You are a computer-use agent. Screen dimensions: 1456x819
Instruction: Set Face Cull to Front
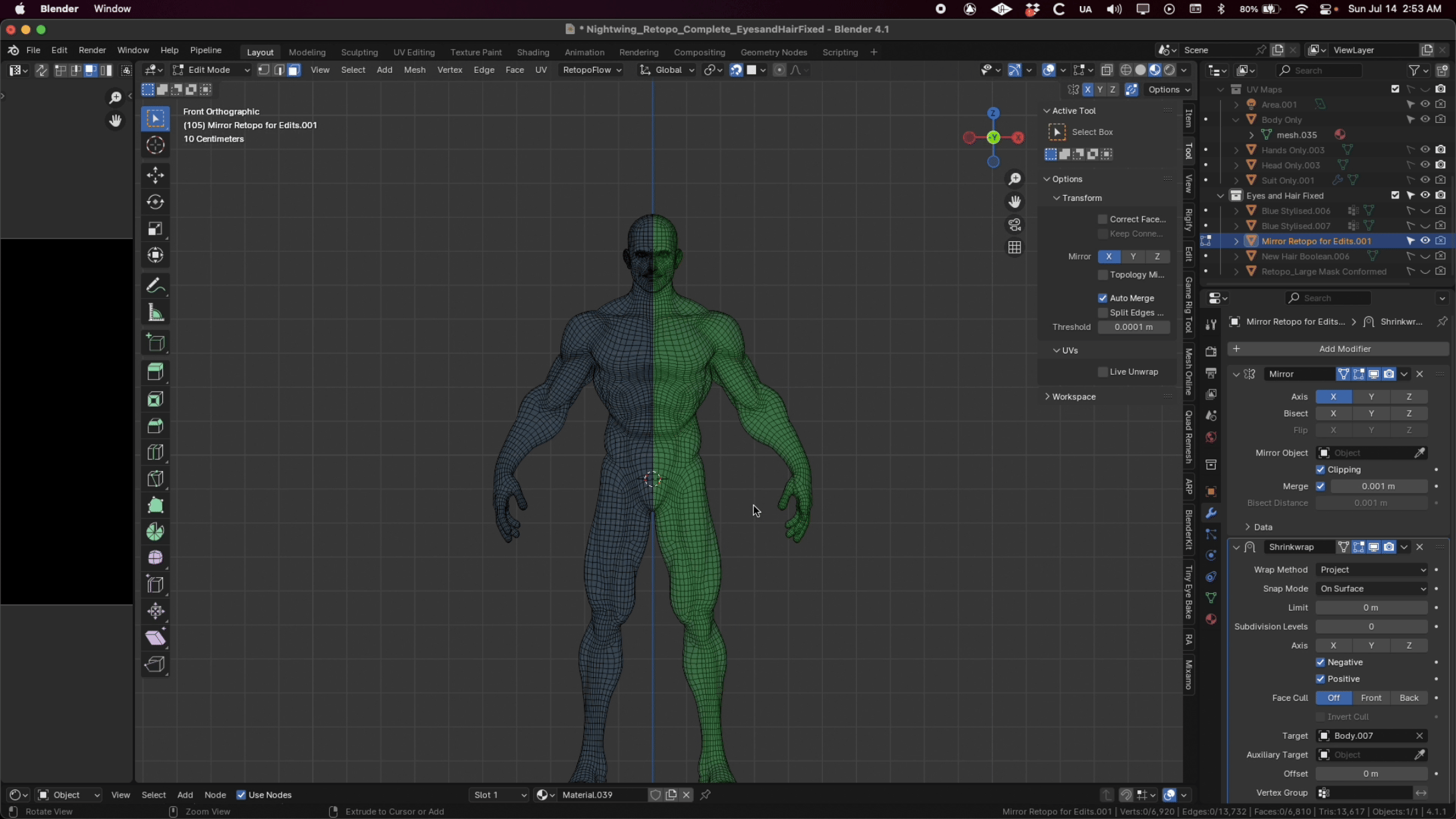click(x=1371, y=697)
